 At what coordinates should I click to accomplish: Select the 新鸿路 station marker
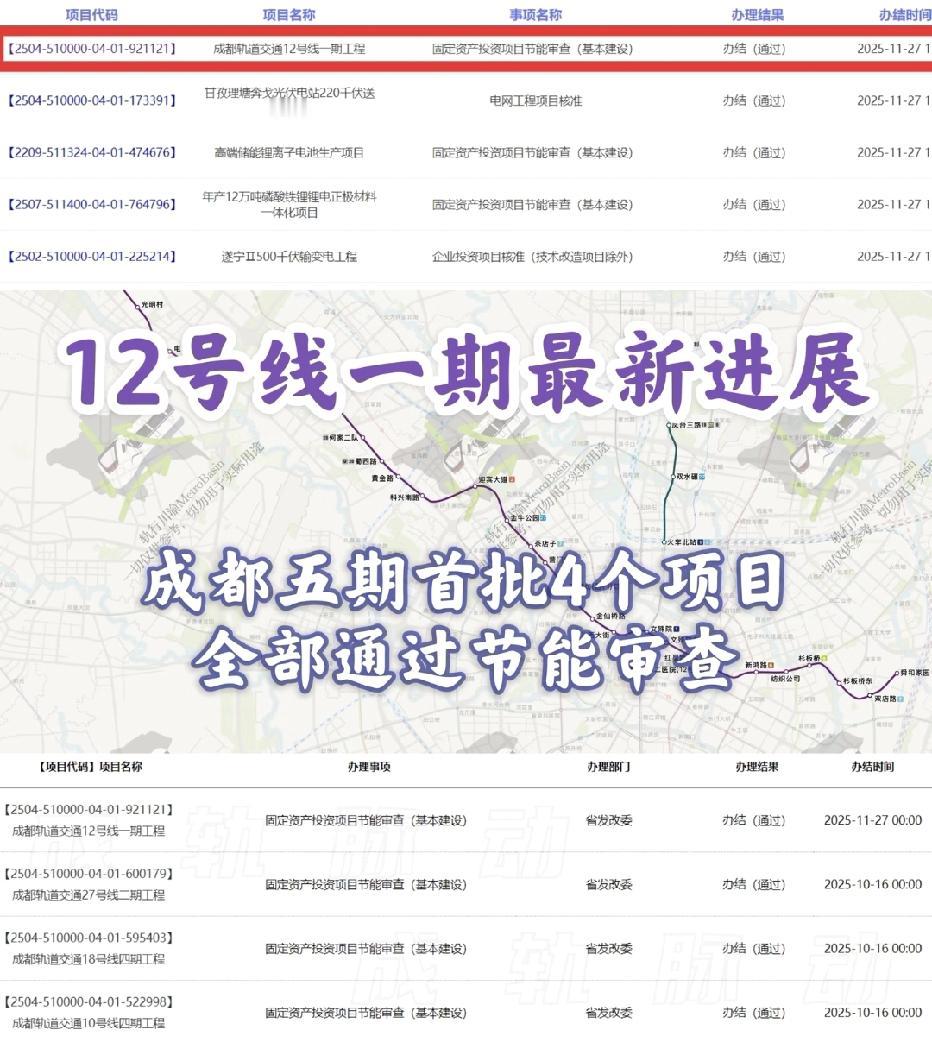point(757,670)
